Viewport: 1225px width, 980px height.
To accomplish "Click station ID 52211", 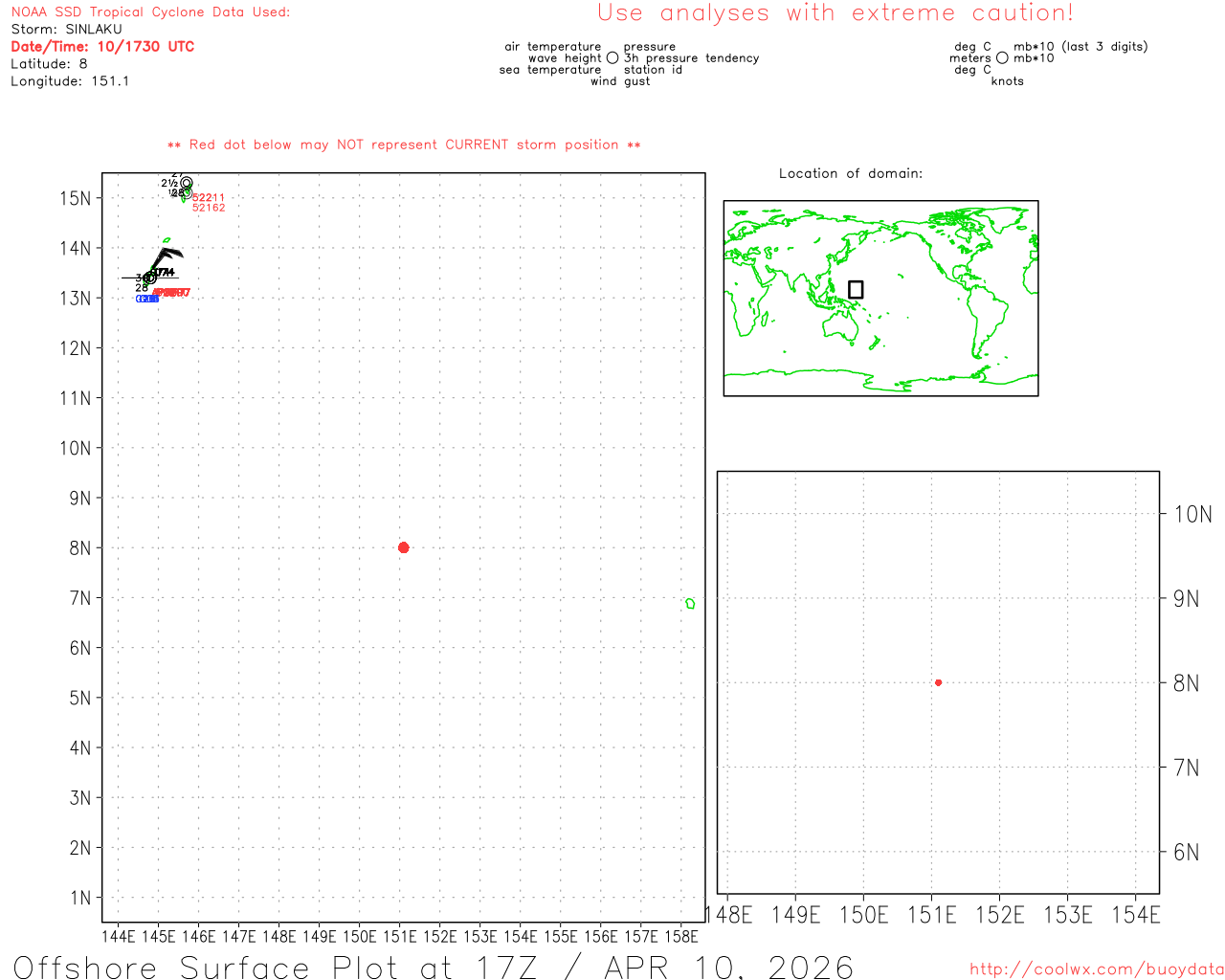I will (x=209, y=198).
